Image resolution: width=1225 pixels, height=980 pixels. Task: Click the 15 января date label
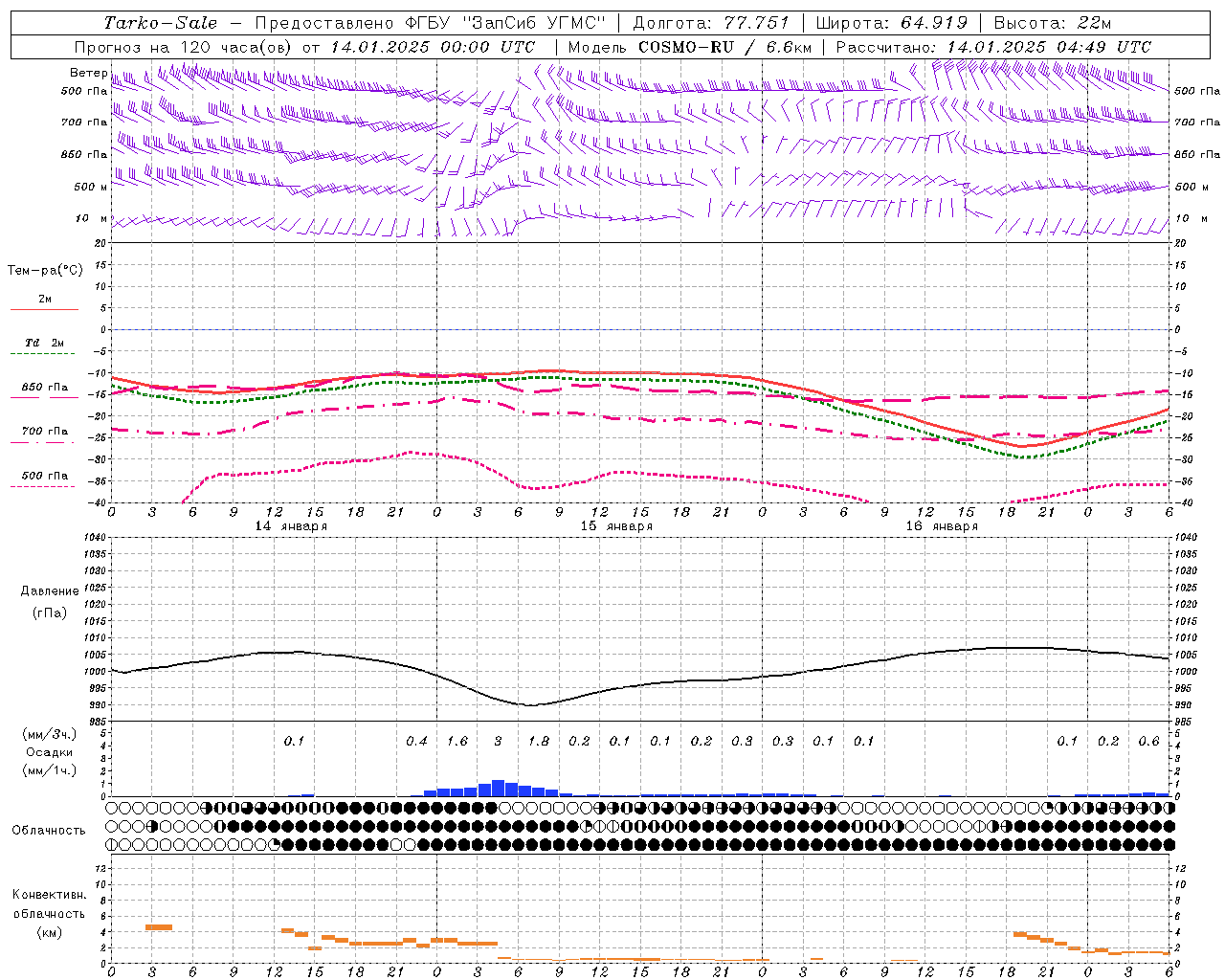pyautogui.click(x=616, y=526)
